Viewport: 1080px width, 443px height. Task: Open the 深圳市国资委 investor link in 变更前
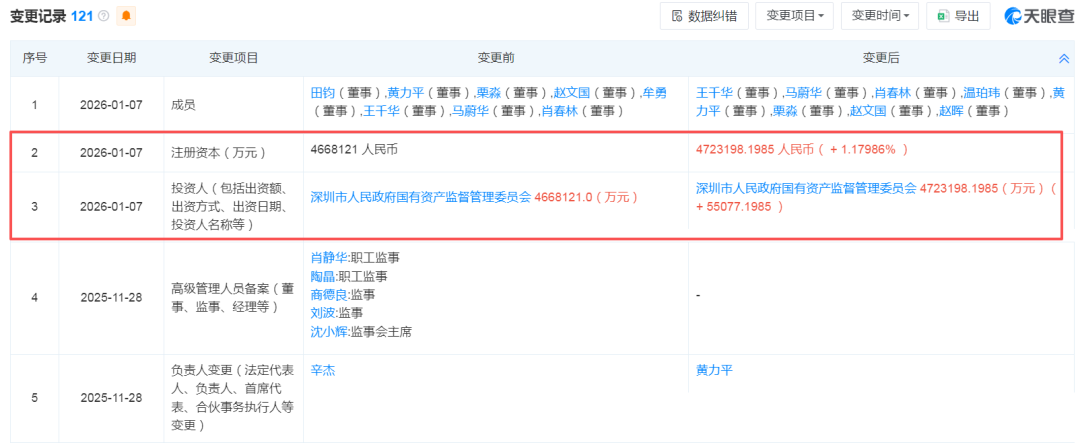click(422, 196)
